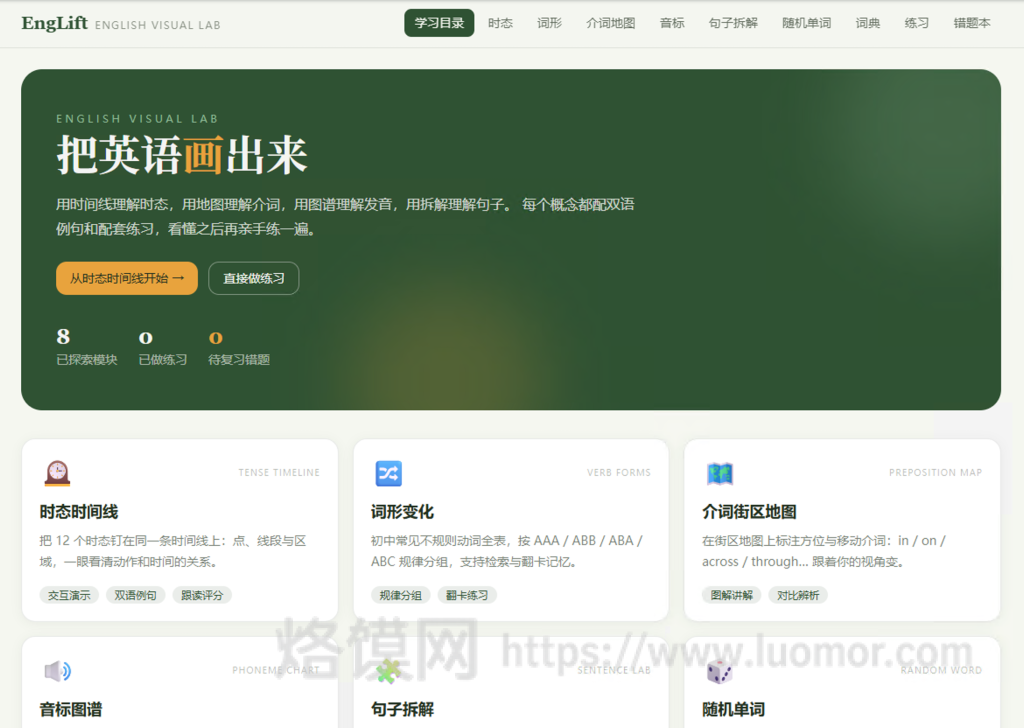Click the 跟读评分 tag
Image resolution: width=1024 pixels, height=728 pixels.
[x=202, y=595]
